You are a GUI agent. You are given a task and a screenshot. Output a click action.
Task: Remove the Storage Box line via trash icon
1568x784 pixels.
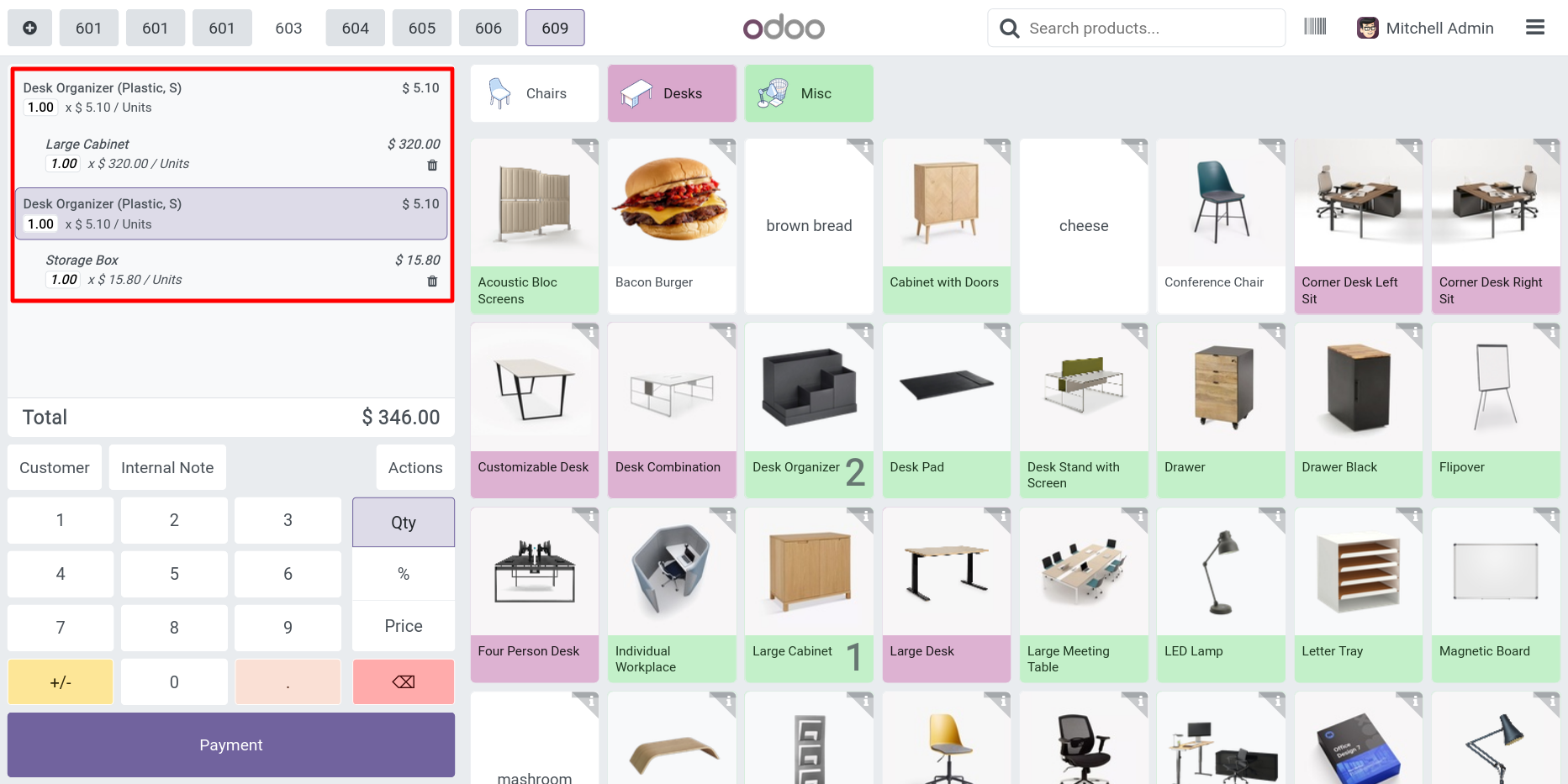(432, 282)
